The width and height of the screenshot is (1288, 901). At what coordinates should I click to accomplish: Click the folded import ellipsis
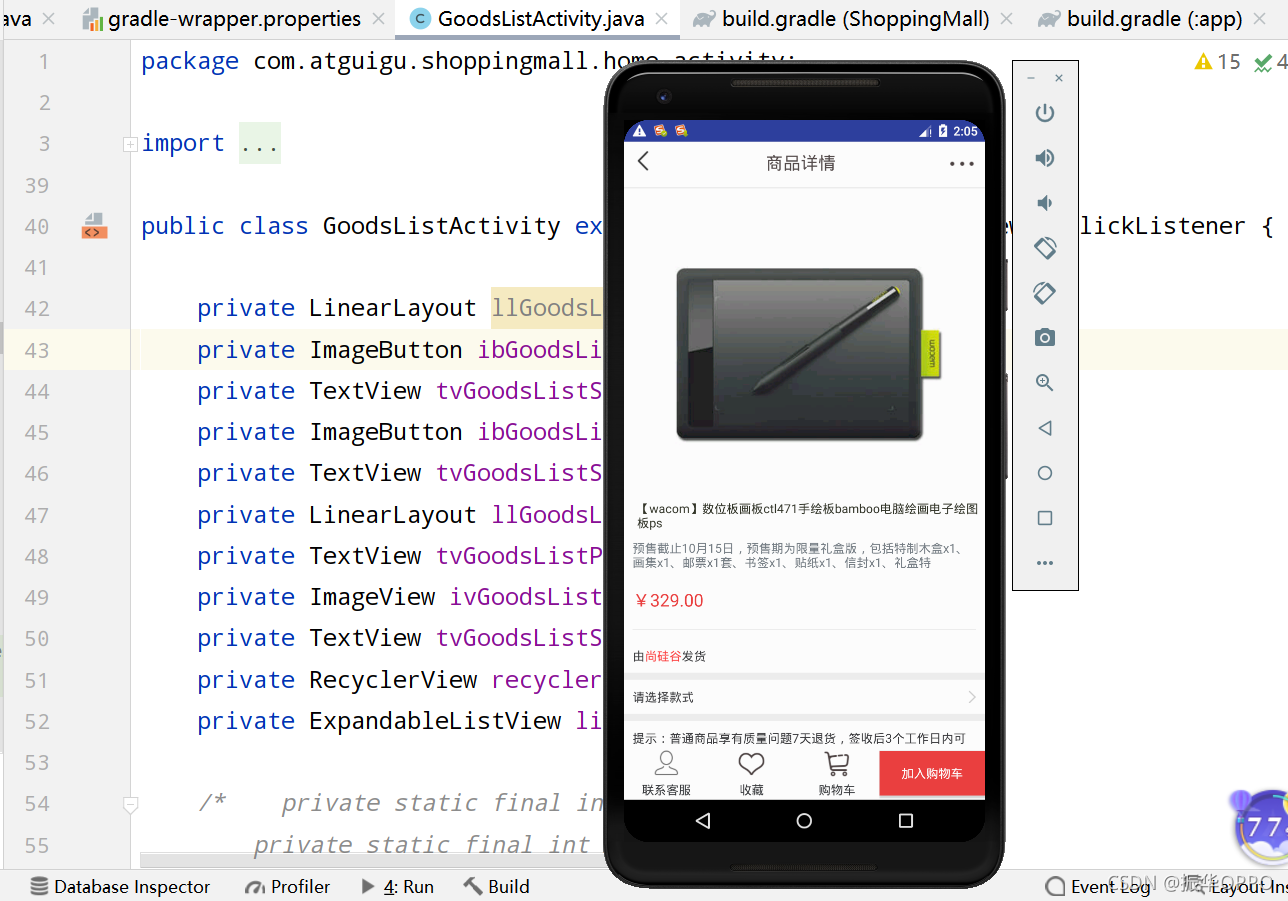pyautogui.click(x=260, y=144)
